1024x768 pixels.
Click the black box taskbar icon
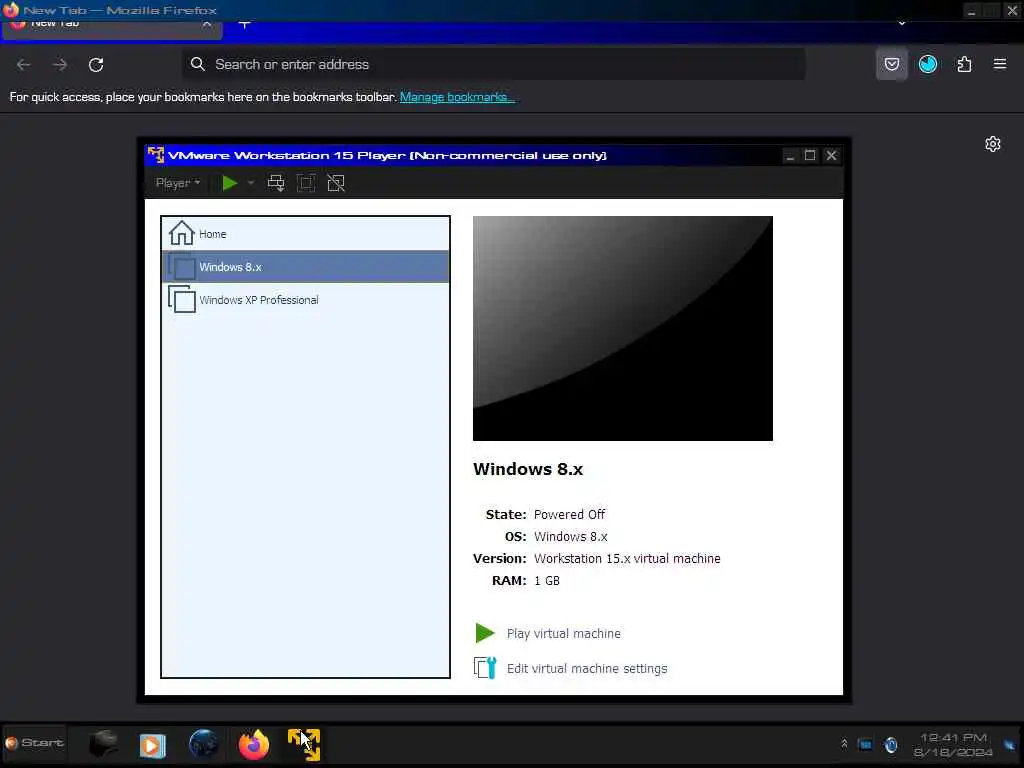(x=103, y=744)
